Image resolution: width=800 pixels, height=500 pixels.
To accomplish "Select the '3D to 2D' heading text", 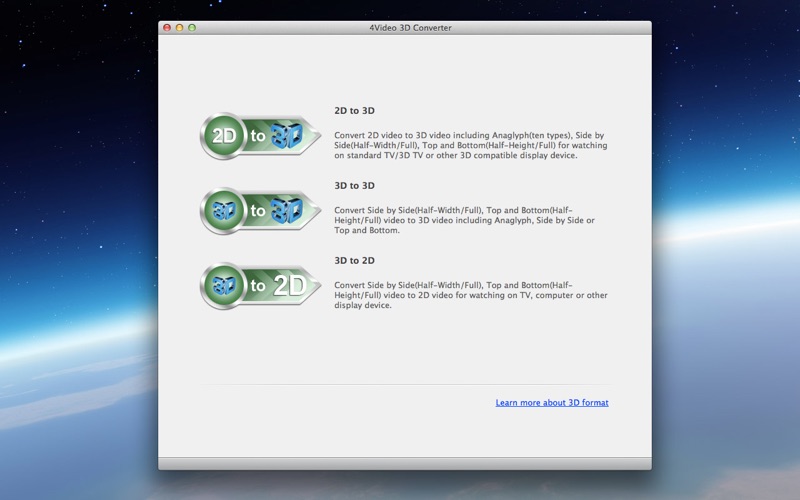I will pos(355,261).
